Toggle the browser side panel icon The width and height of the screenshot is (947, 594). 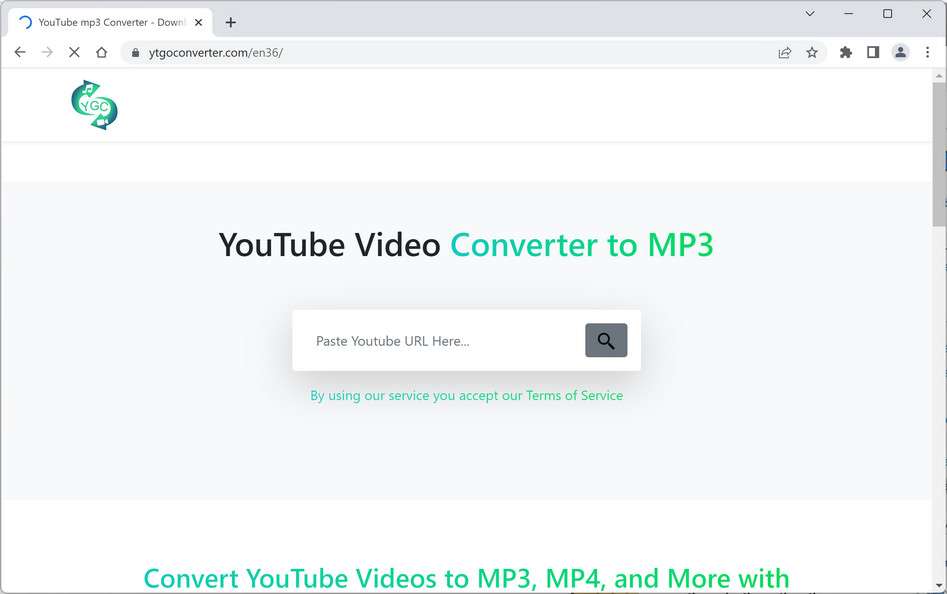pyautogui.click(x=873, y=53)
